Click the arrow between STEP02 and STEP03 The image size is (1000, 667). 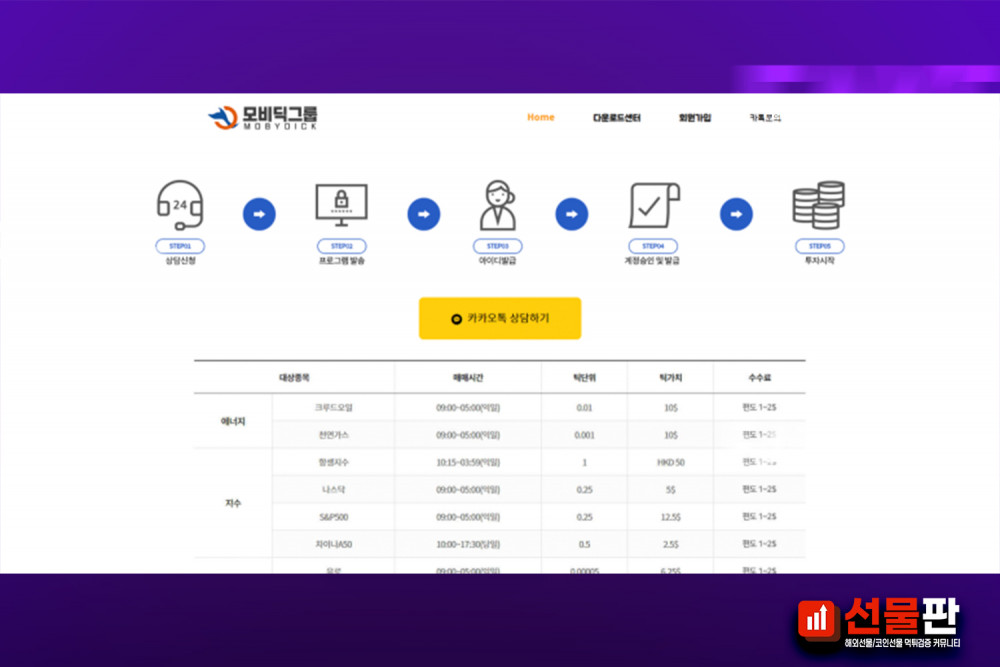pos(423,214)
